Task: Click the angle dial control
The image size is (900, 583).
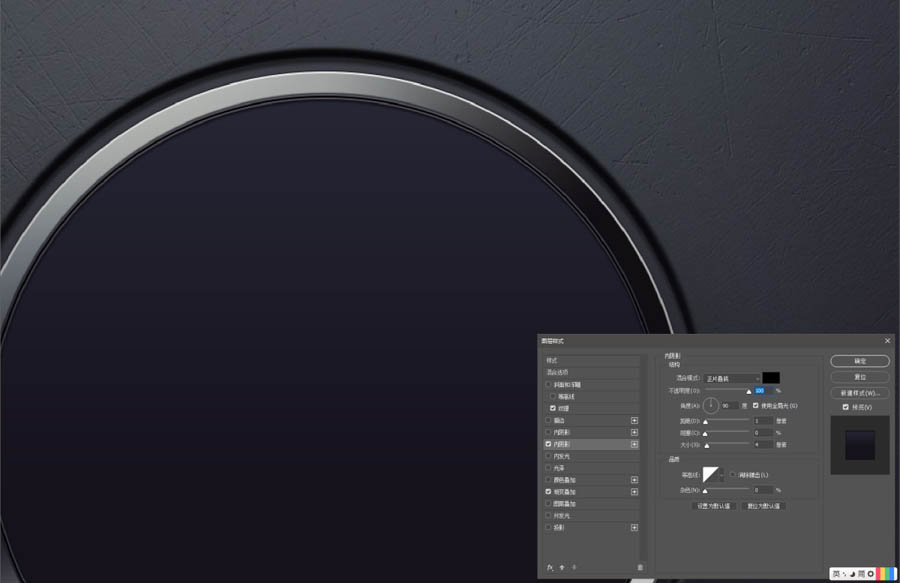Action: [x=711, y=405]
